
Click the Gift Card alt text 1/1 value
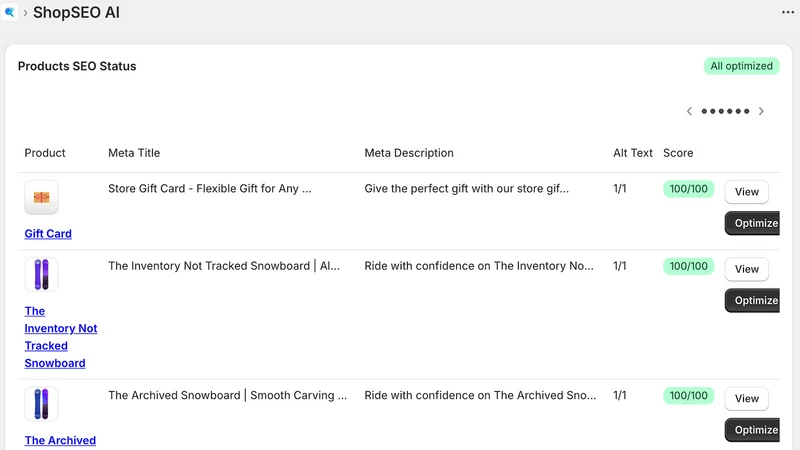click(x=619, y=189)
